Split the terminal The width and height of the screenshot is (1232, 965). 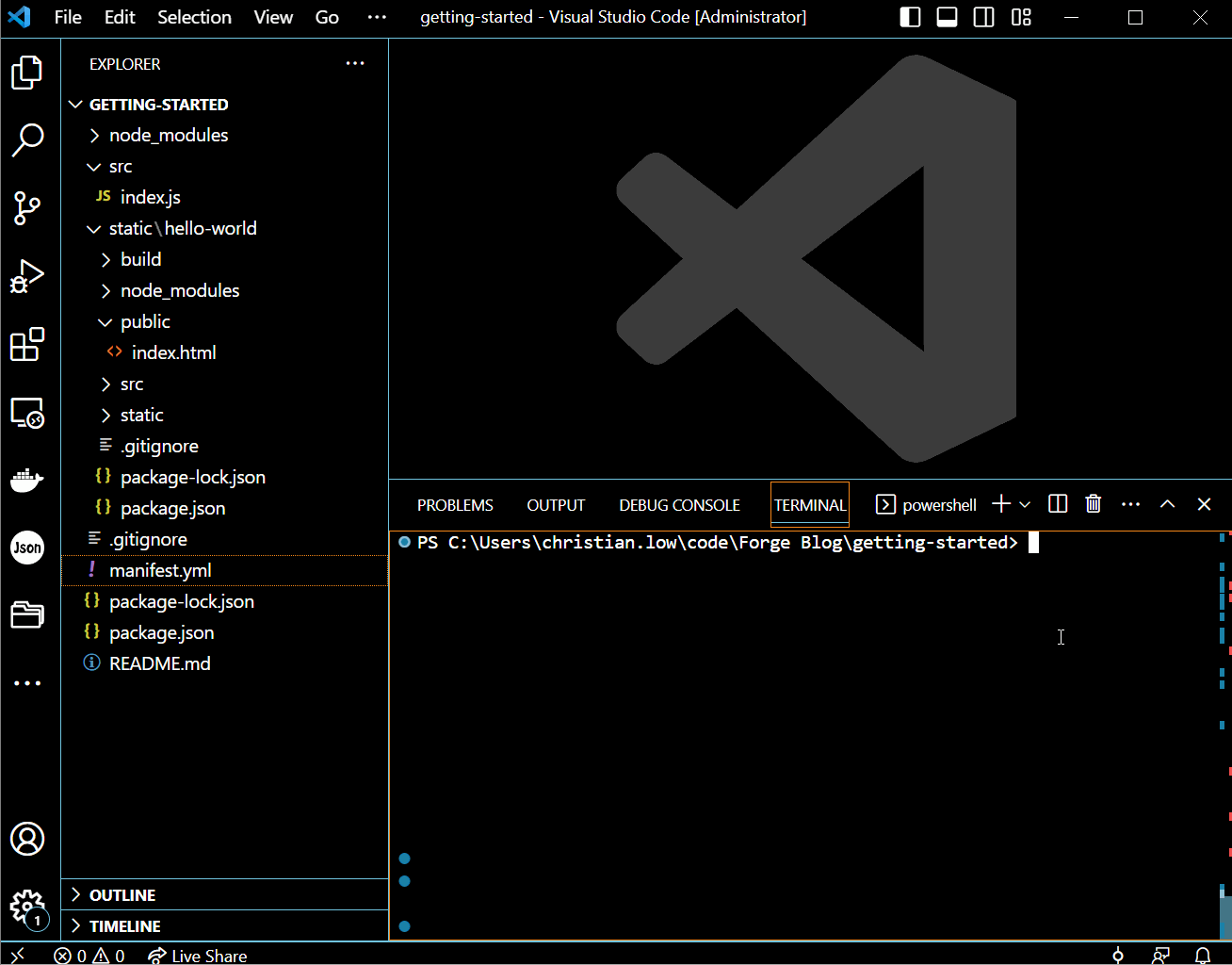pyautogui.click(x=1058, y=504)
